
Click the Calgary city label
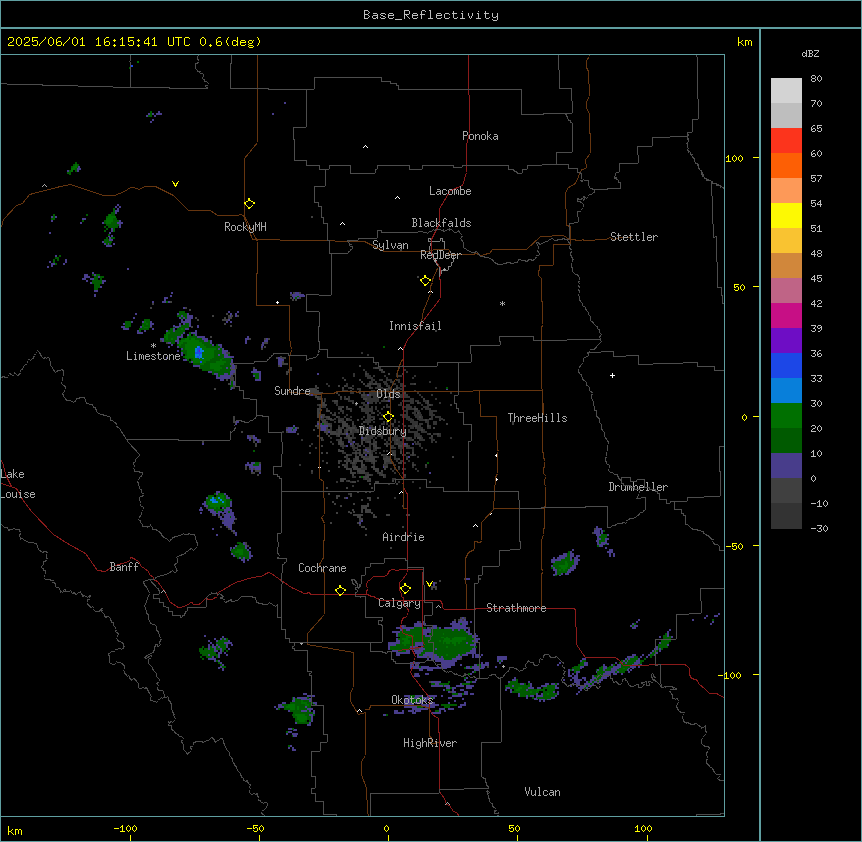(399, 603)
